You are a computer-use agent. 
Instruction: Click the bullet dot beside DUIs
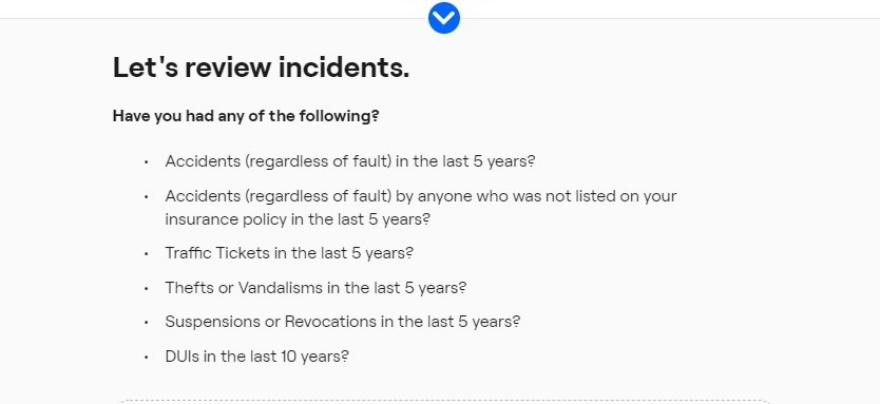pos(146,357)
